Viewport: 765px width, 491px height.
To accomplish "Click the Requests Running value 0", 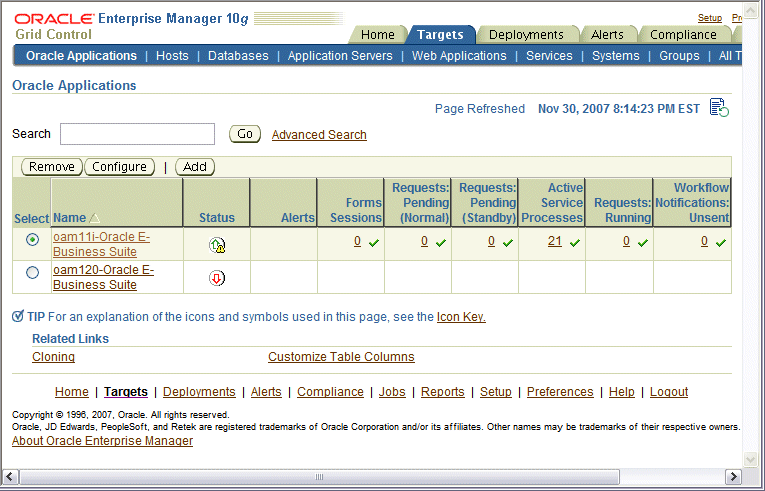I will [x=626, y=241].
